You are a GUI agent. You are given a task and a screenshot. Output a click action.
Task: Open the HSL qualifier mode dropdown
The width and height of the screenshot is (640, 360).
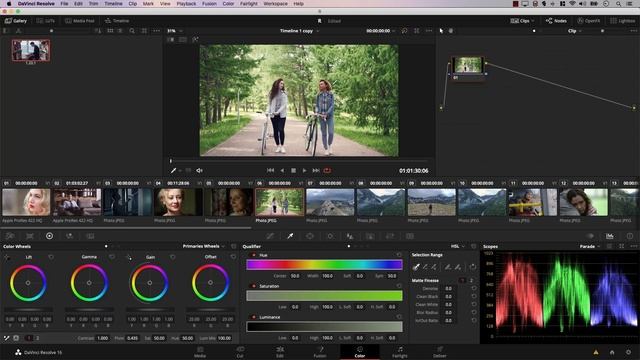458,247
